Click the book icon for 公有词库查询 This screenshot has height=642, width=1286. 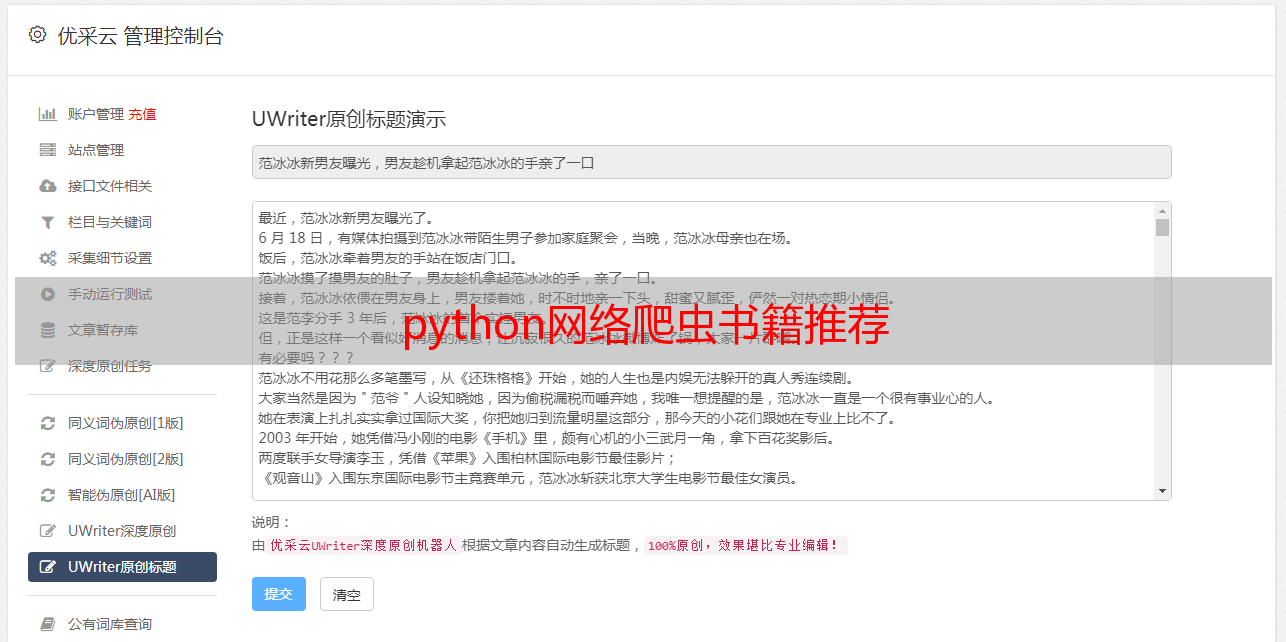pos(47,624)
